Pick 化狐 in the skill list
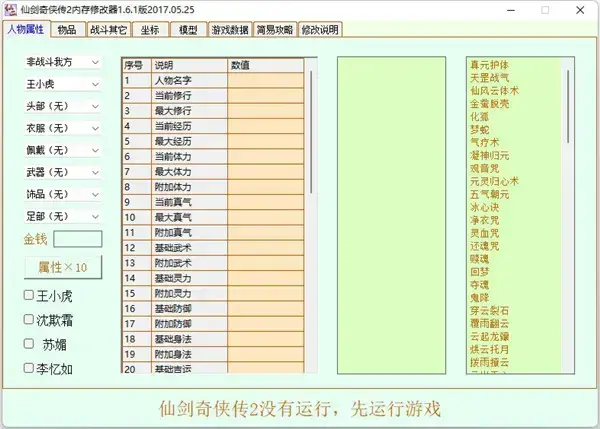The width and height of the screenshot is (600, 429). click(479, 117)
